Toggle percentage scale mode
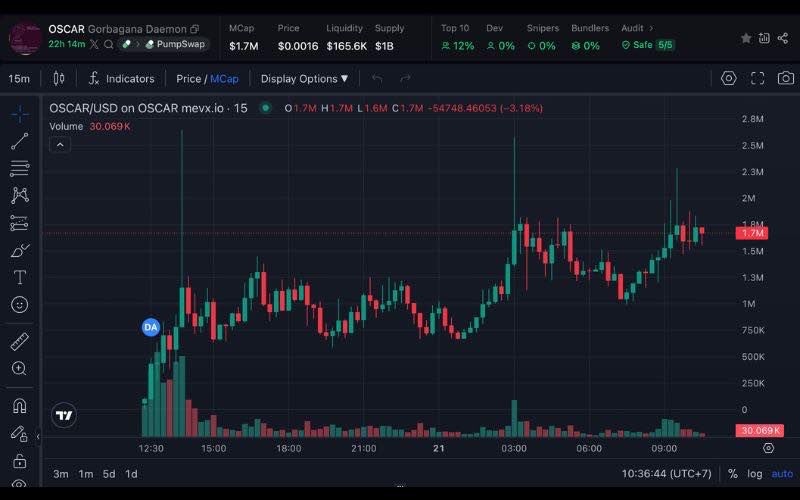Viewport: 800px width, 500px height. click(x=733, y=474)
